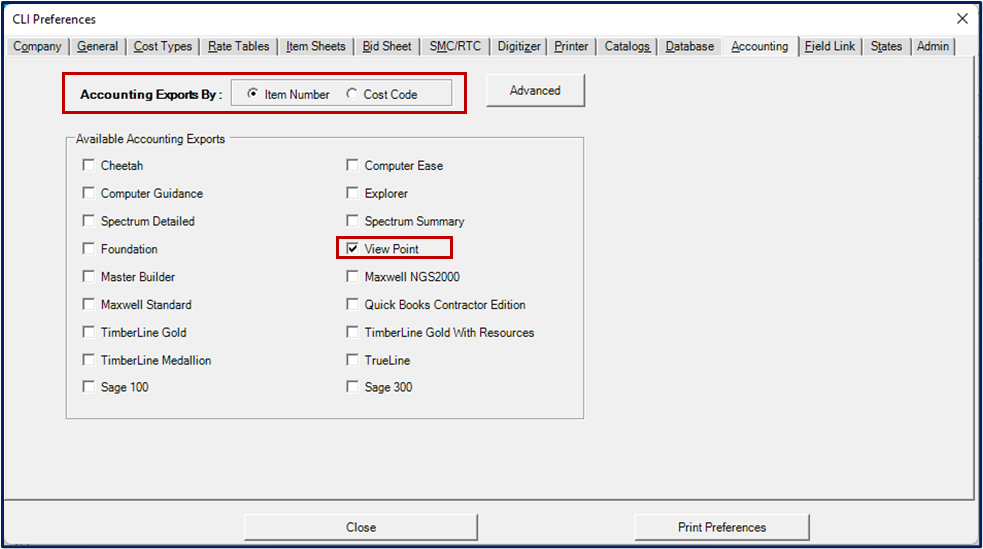
Task: Open the Advanced settings button
Action: pos(535,91)
